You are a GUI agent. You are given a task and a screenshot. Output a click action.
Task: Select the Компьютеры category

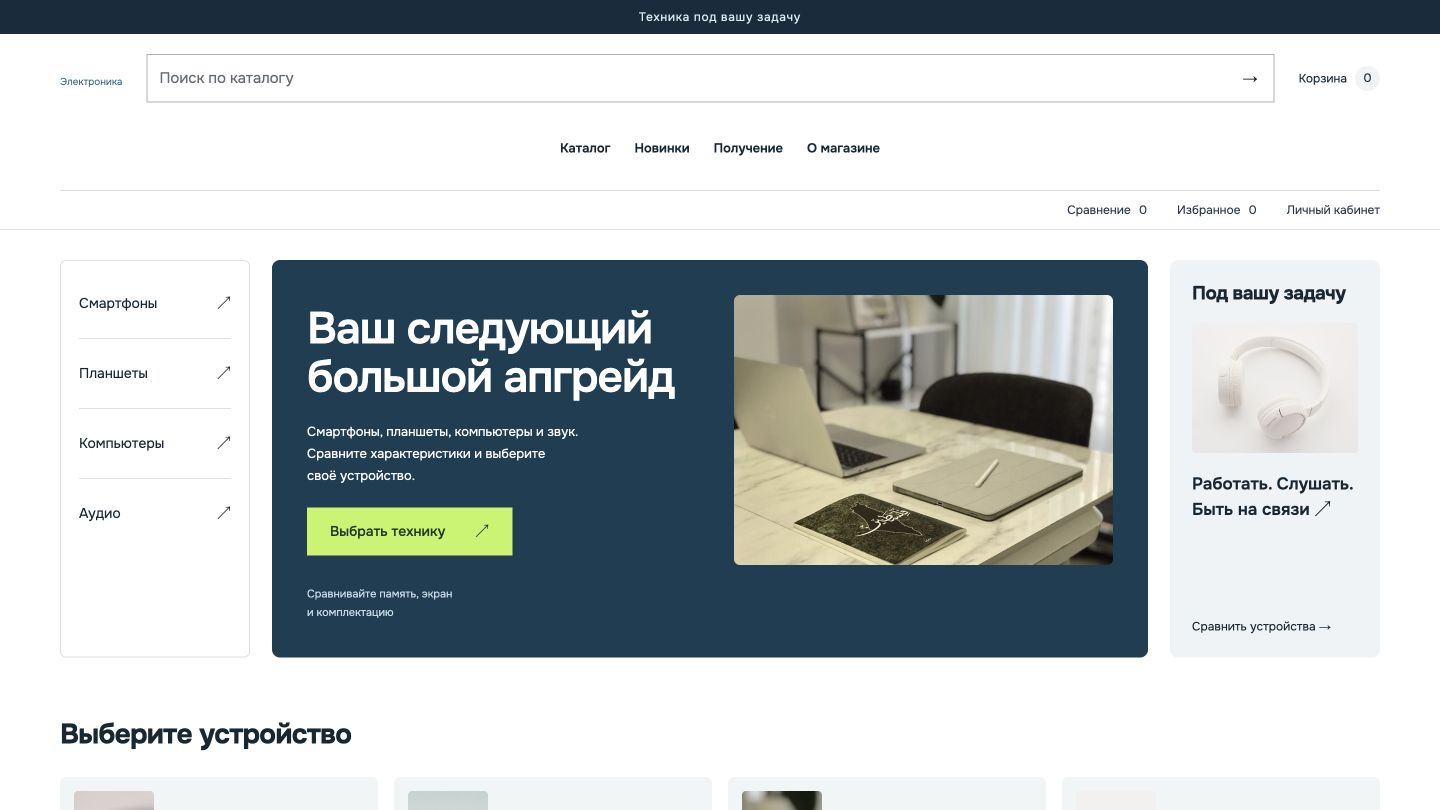[x=155, y=443]
